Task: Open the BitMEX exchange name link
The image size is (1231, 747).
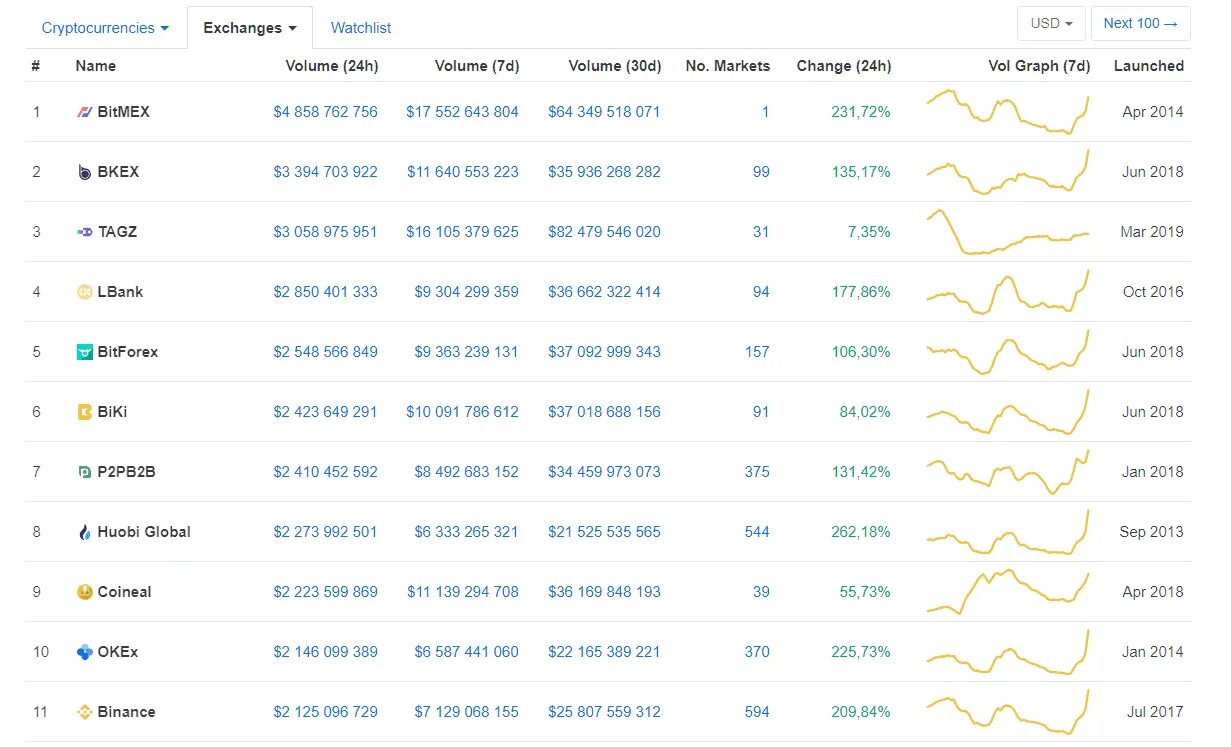Action: point(124,112)
